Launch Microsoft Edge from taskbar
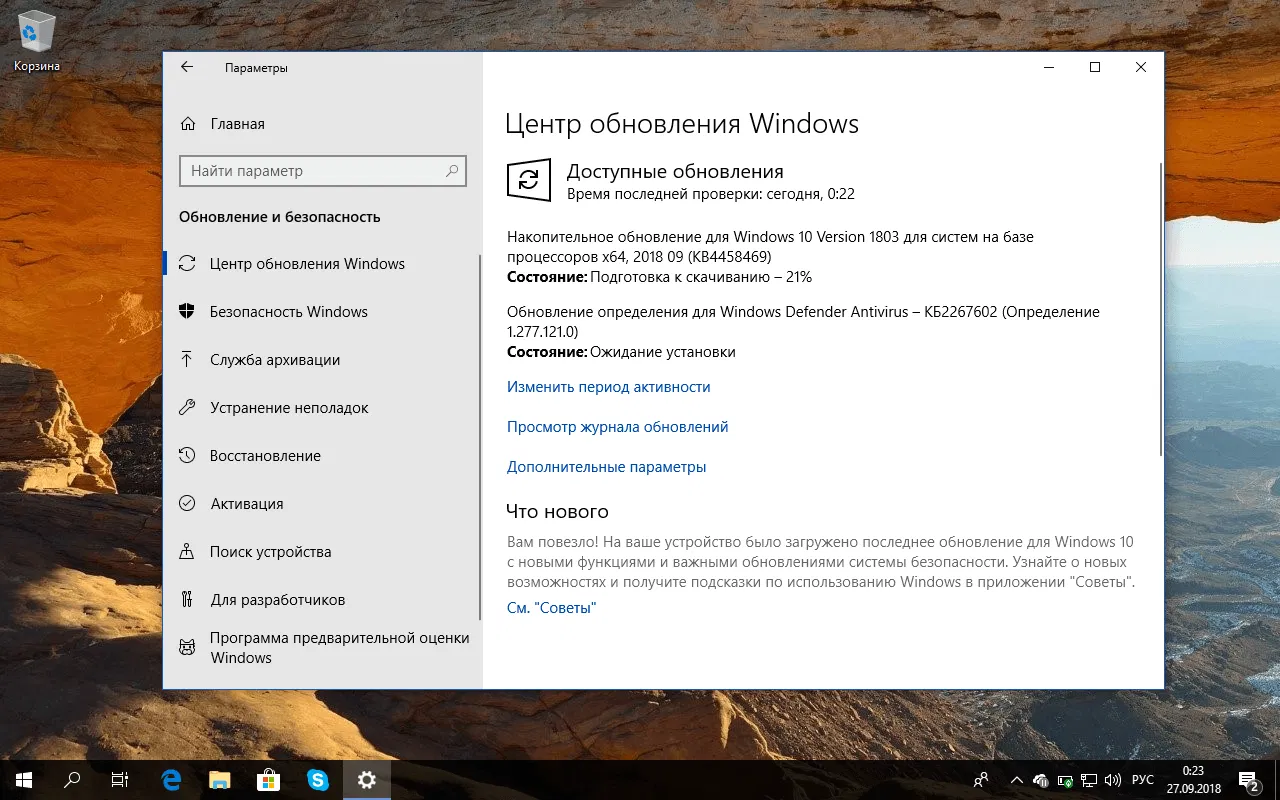 pos(170,779)
